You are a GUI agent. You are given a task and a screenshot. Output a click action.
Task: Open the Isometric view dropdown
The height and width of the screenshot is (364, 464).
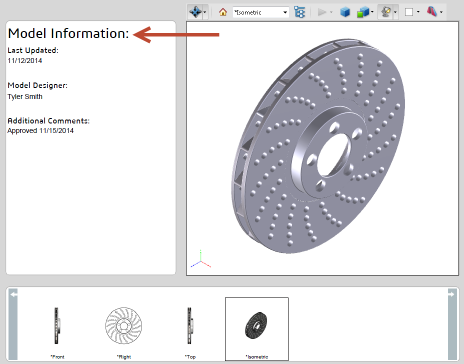pos(261,12)
